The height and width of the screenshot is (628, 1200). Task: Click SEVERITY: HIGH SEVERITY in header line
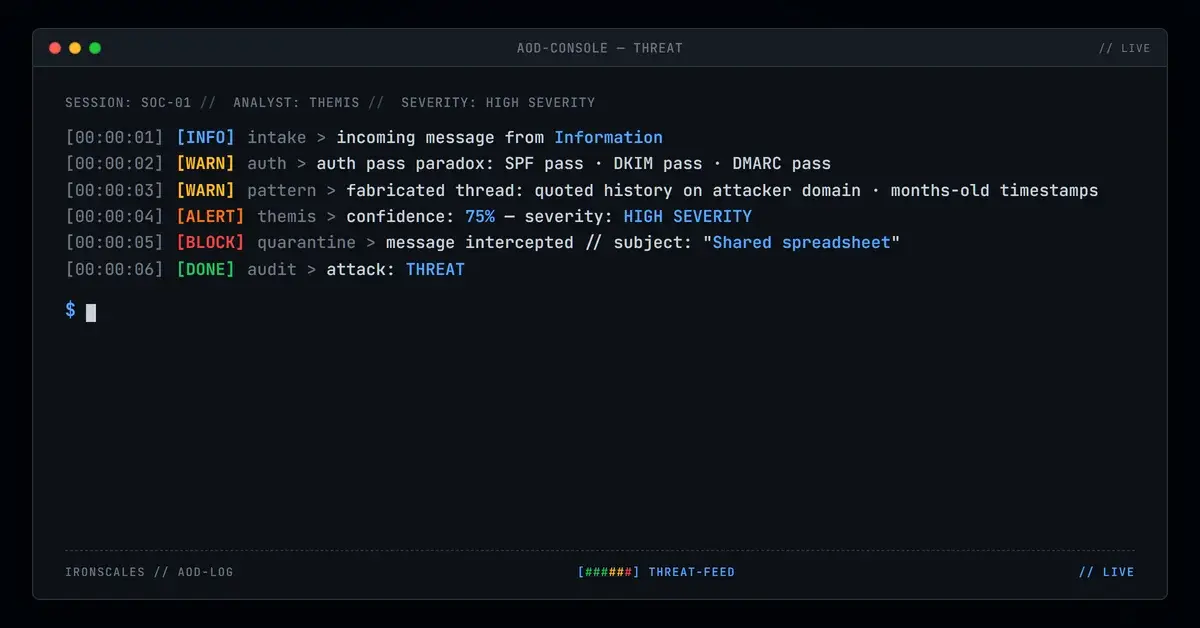[498, 102]
